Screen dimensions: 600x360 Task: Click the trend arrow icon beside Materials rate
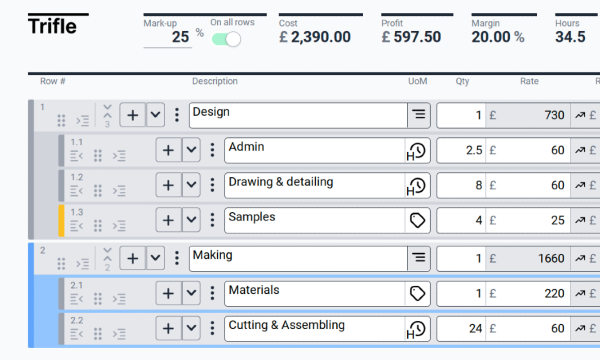[x=580, y=294]
